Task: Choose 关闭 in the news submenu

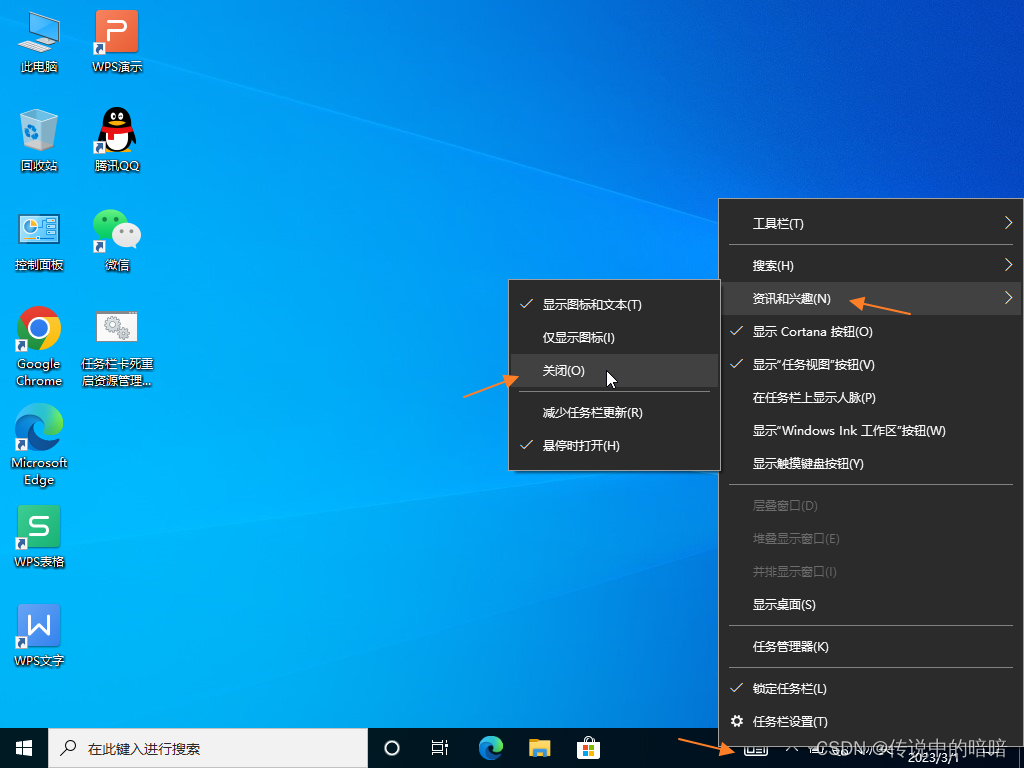Action: (x=563, y=371)
